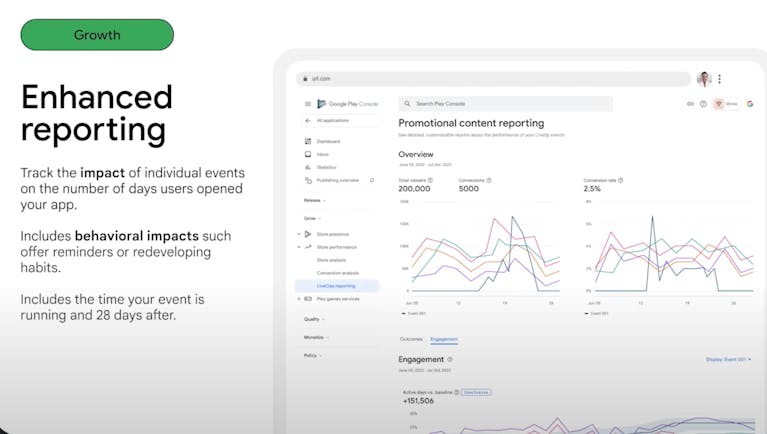This screenshot has height=434, width=767.
Task: Open Dashboard in the sidebar
Action: 328,141
